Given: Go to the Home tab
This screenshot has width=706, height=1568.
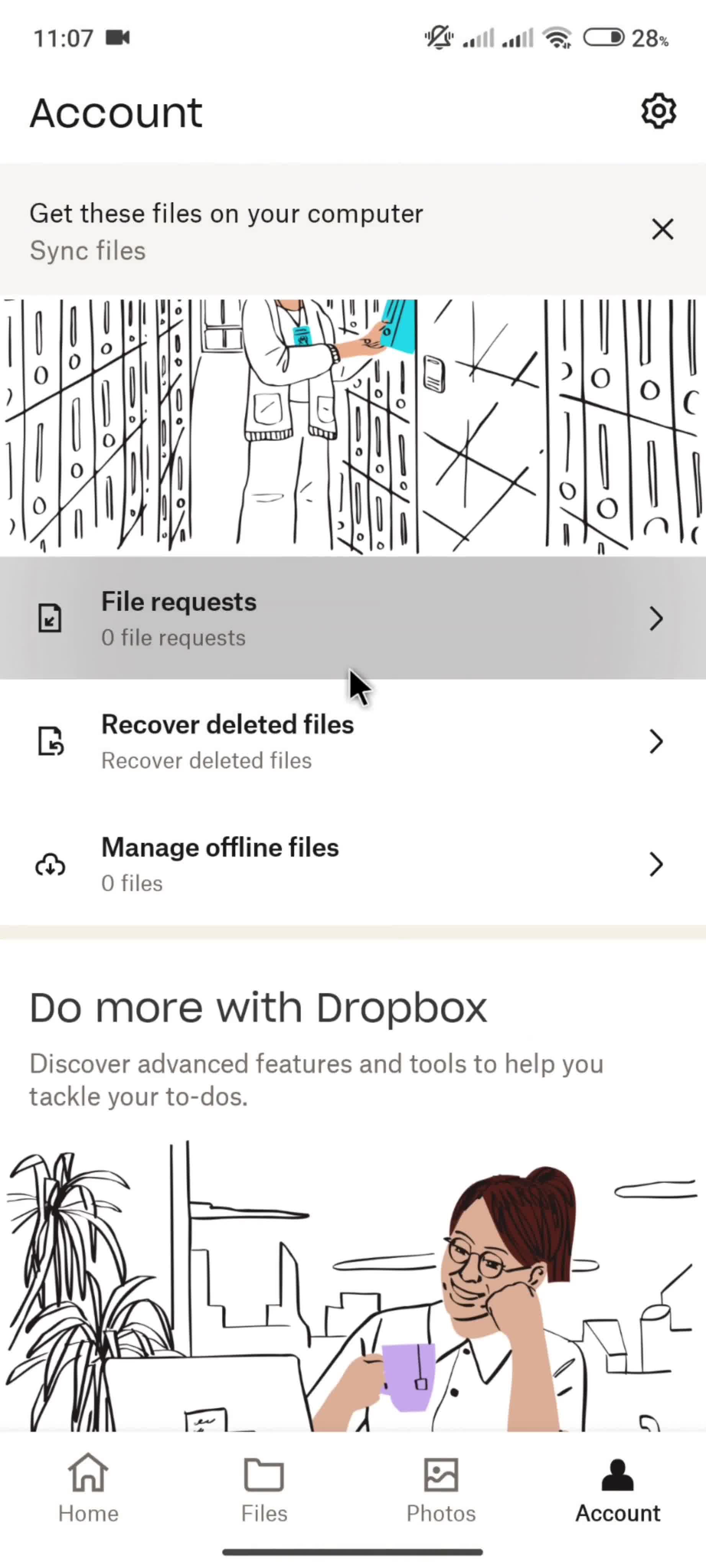Looking at the screenshot, I should [88, 1488].
